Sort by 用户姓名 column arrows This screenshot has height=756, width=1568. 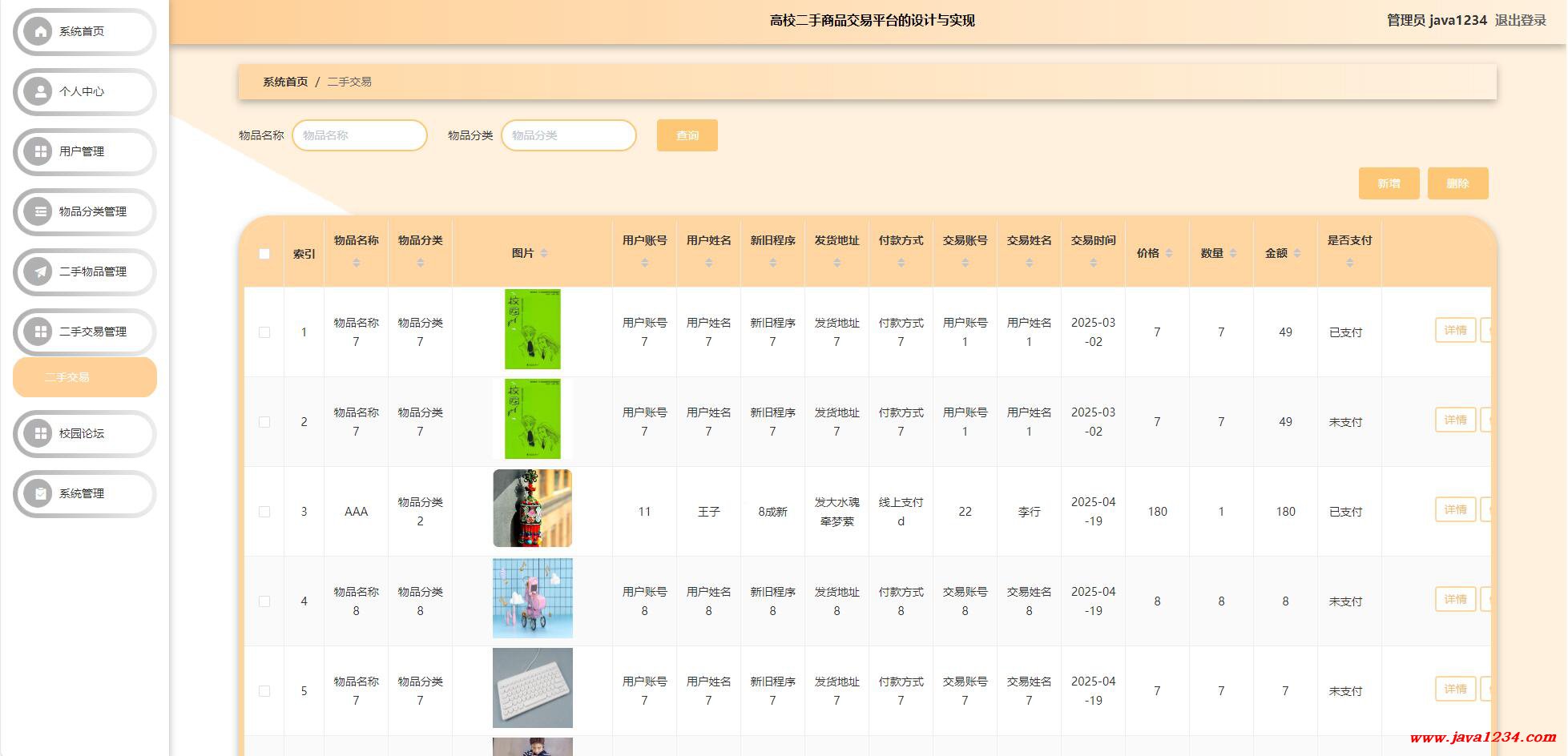[x=709, y=263]
